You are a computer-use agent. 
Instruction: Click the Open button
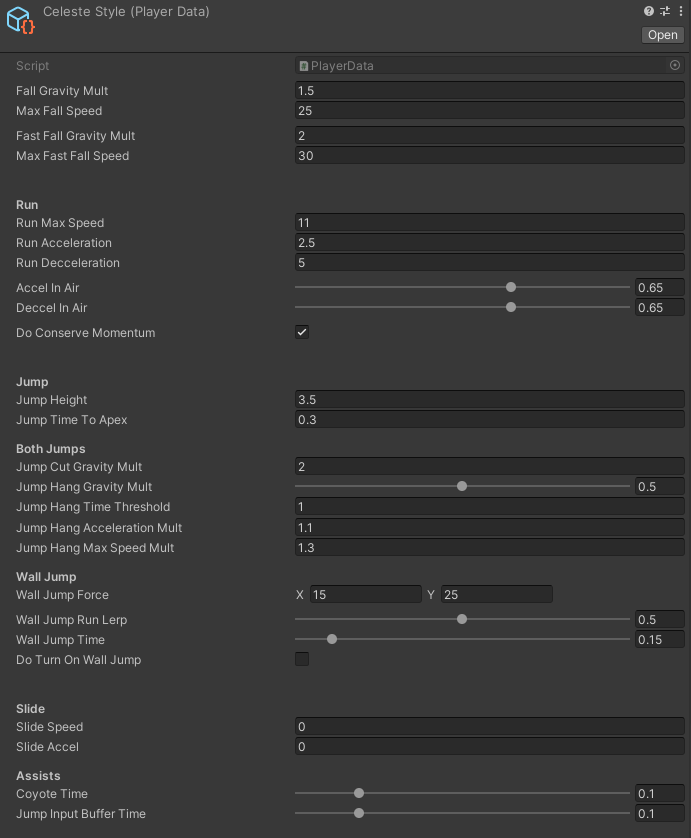coord(662,34)
